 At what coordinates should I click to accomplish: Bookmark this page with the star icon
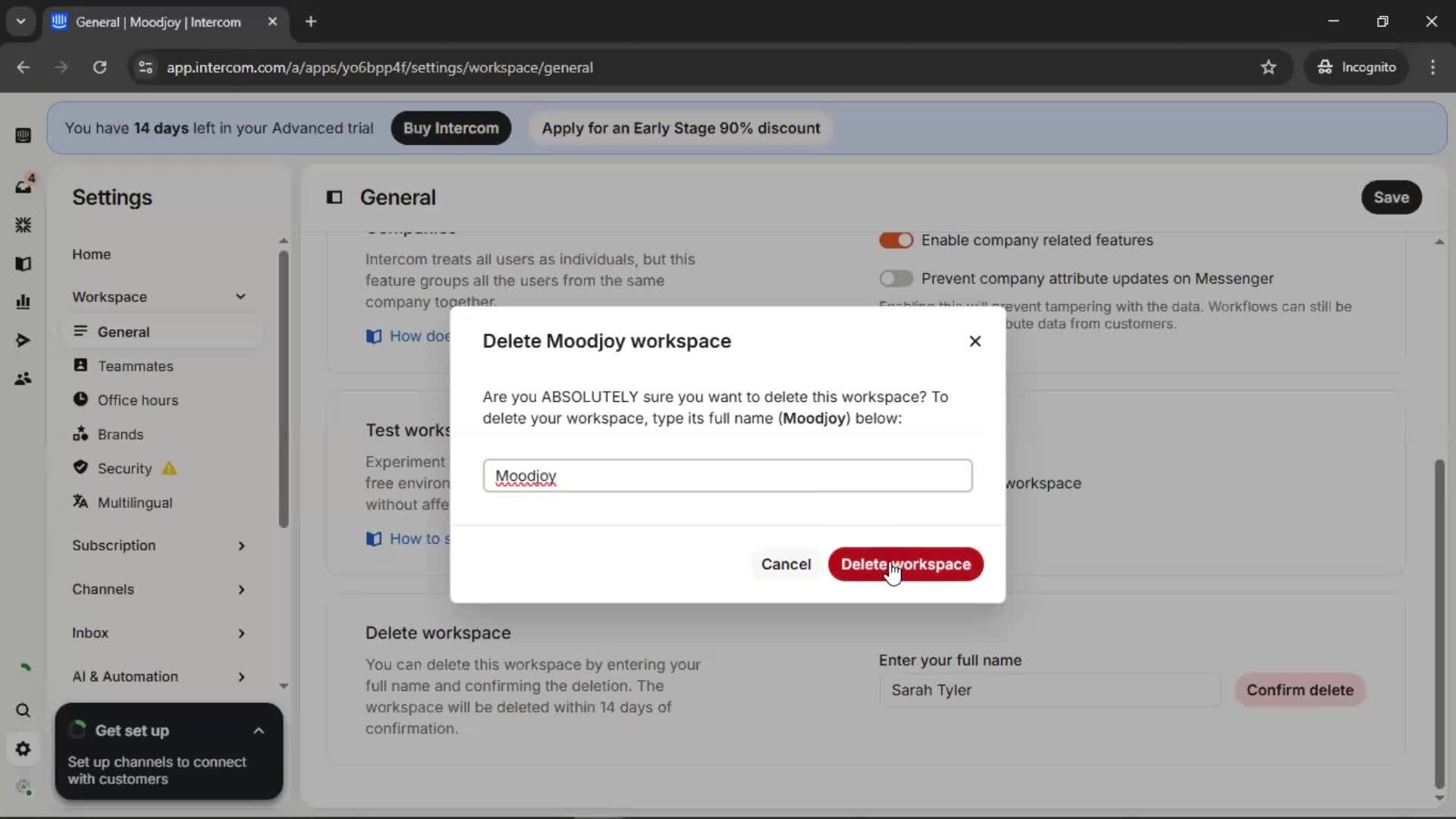[1269, 67]
